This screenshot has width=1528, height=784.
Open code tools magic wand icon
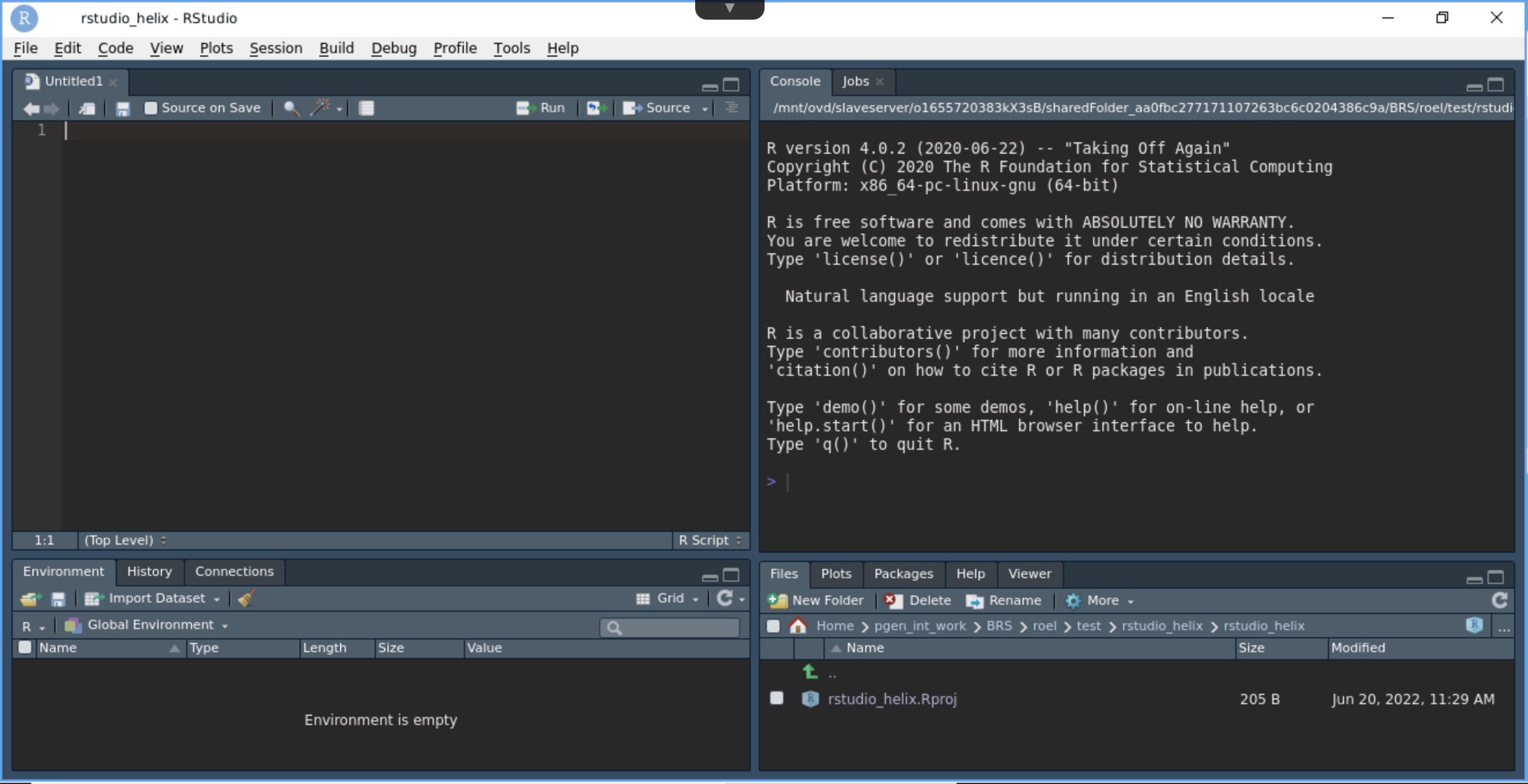click(x=321, y=108)
